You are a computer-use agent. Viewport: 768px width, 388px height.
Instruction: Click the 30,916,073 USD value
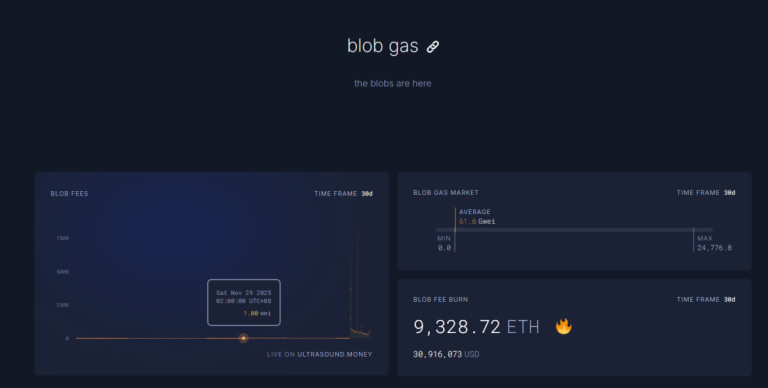(446, 354)
